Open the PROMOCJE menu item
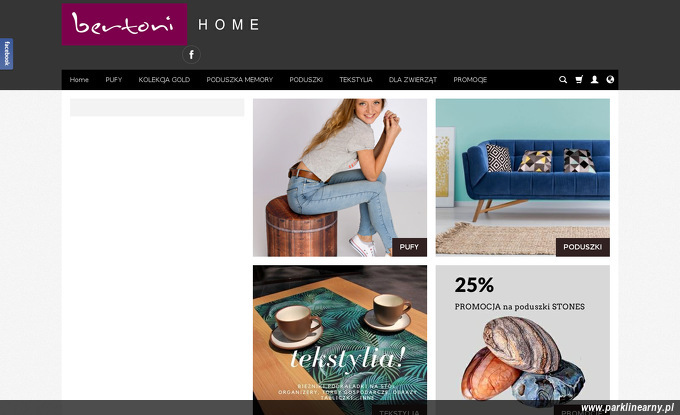680x415 pixels. coord(470,80)
